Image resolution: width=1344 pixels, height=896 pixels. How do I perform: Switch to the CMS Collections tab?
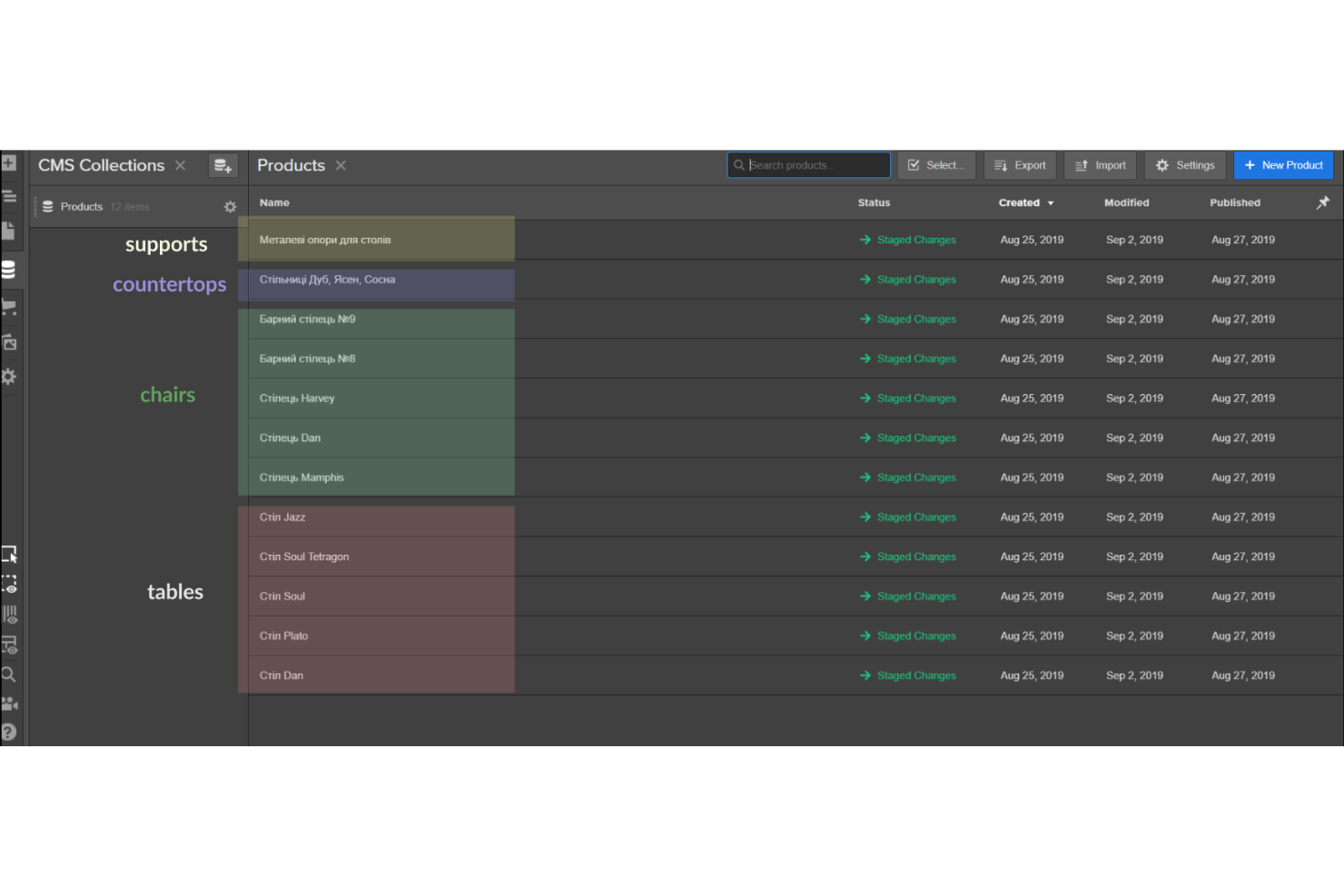101,164
